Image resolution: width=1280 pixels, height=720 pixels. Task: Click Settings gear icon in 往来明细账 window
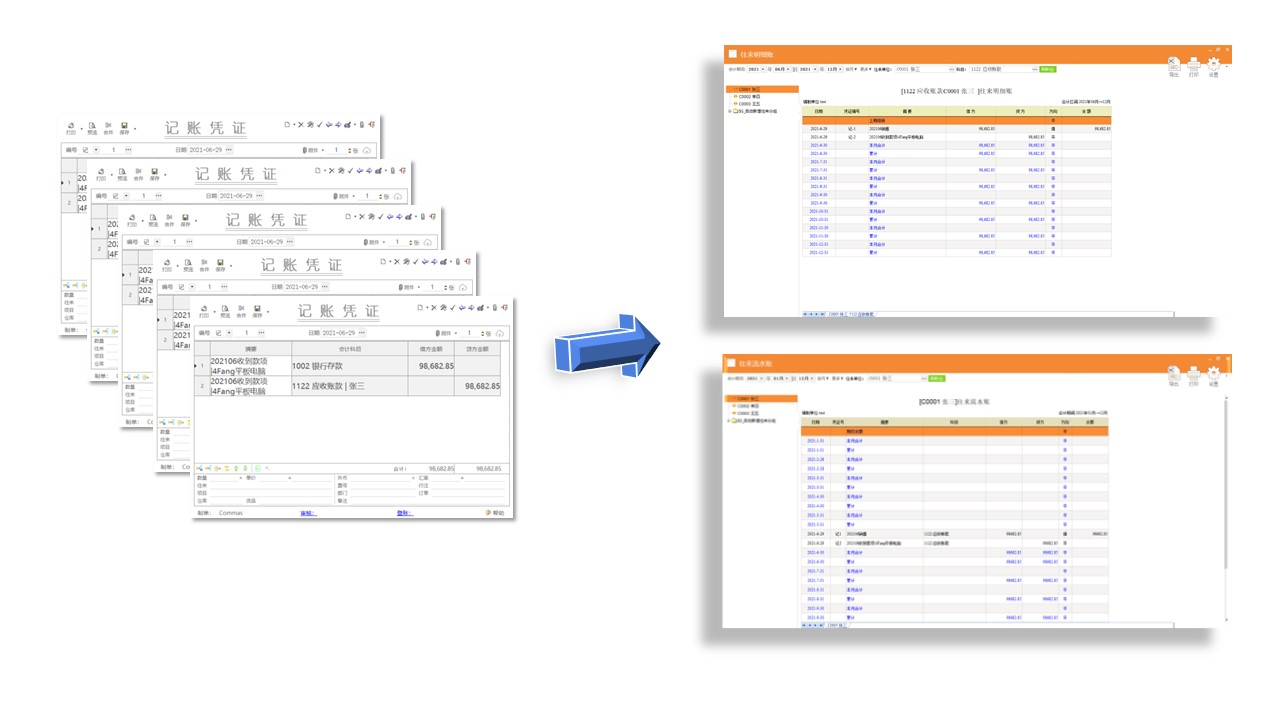click(x=1213, y=66)
